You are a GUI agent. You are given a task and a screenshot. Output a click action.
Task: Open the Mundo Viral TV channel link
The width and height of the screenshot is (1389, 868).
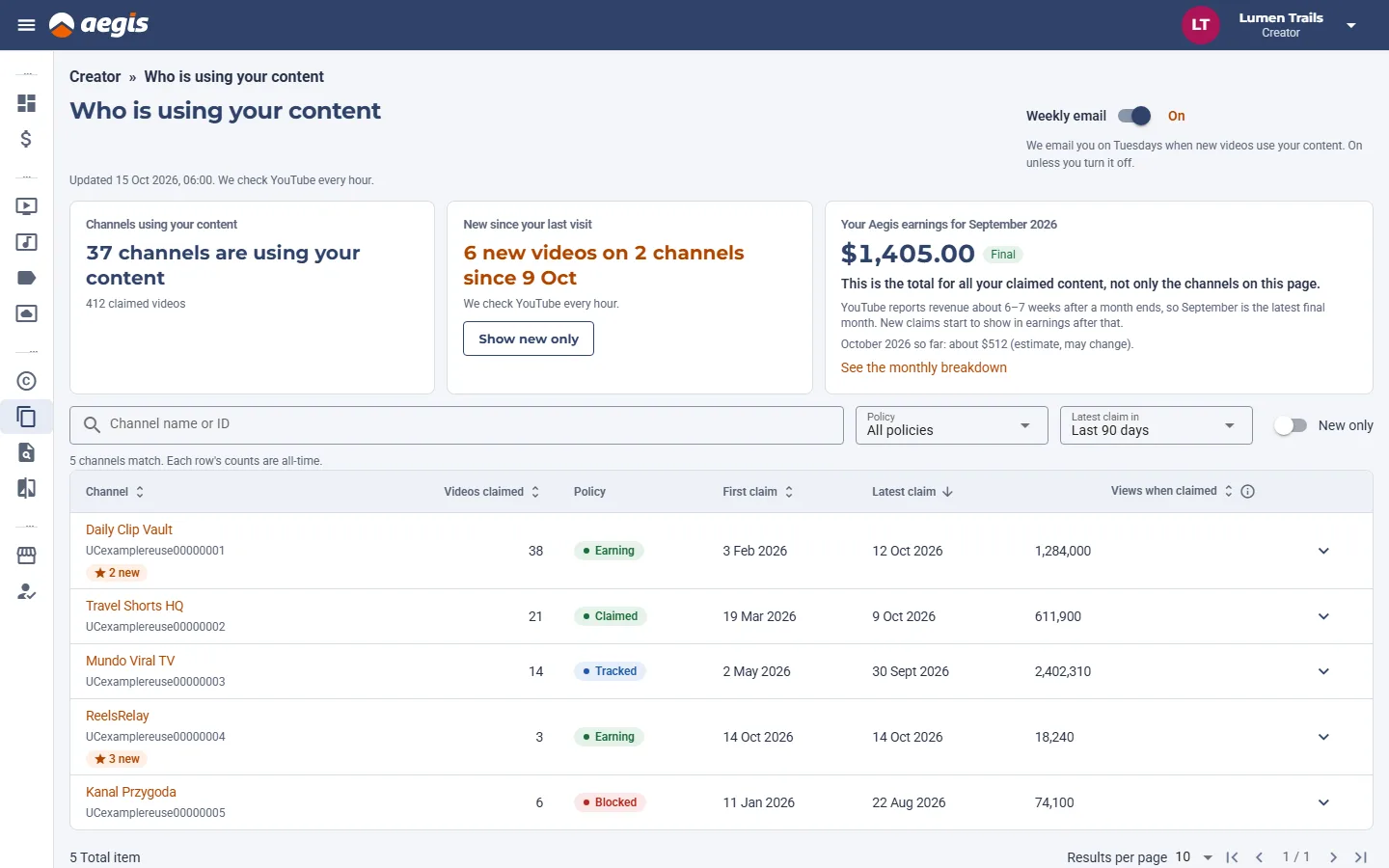[130, 661]
